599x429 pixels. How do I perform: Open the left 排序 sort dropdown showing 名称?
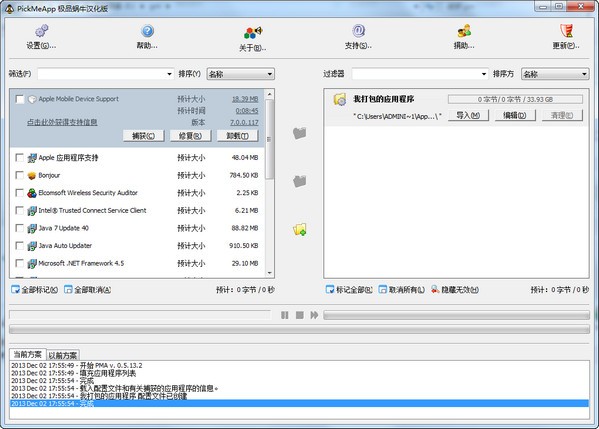[x=241, y=74]
